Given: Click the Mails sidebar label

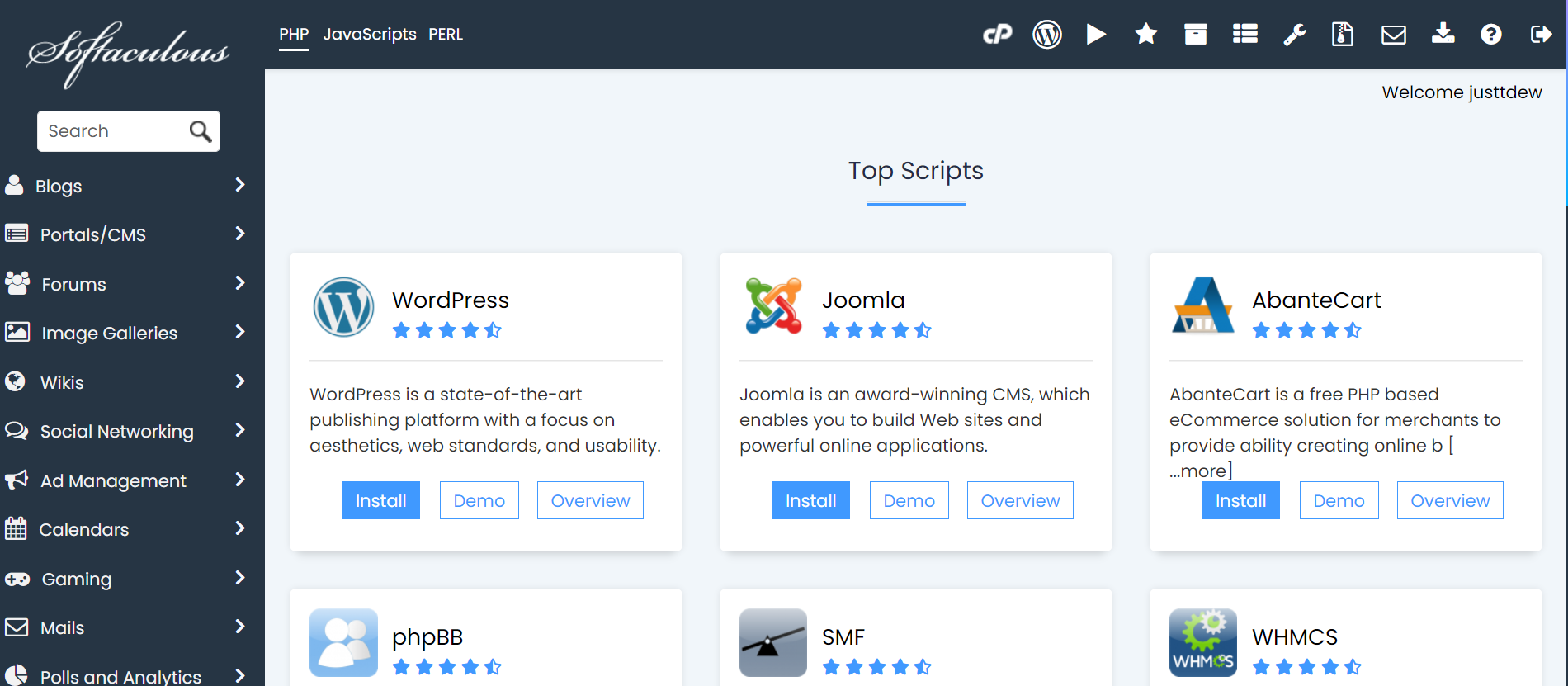Looking at the screenshot, I should click(x=63, y=627).
